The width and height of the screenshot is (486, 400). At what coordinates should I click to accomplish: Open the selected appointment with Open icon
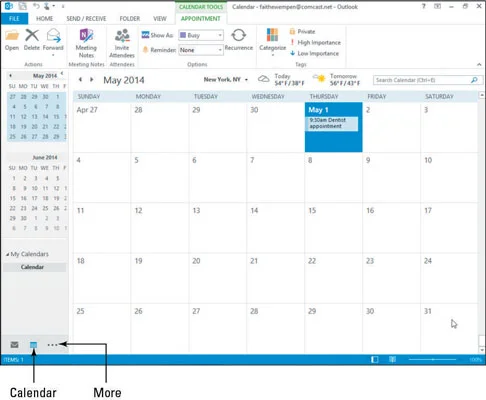[12, 40]
